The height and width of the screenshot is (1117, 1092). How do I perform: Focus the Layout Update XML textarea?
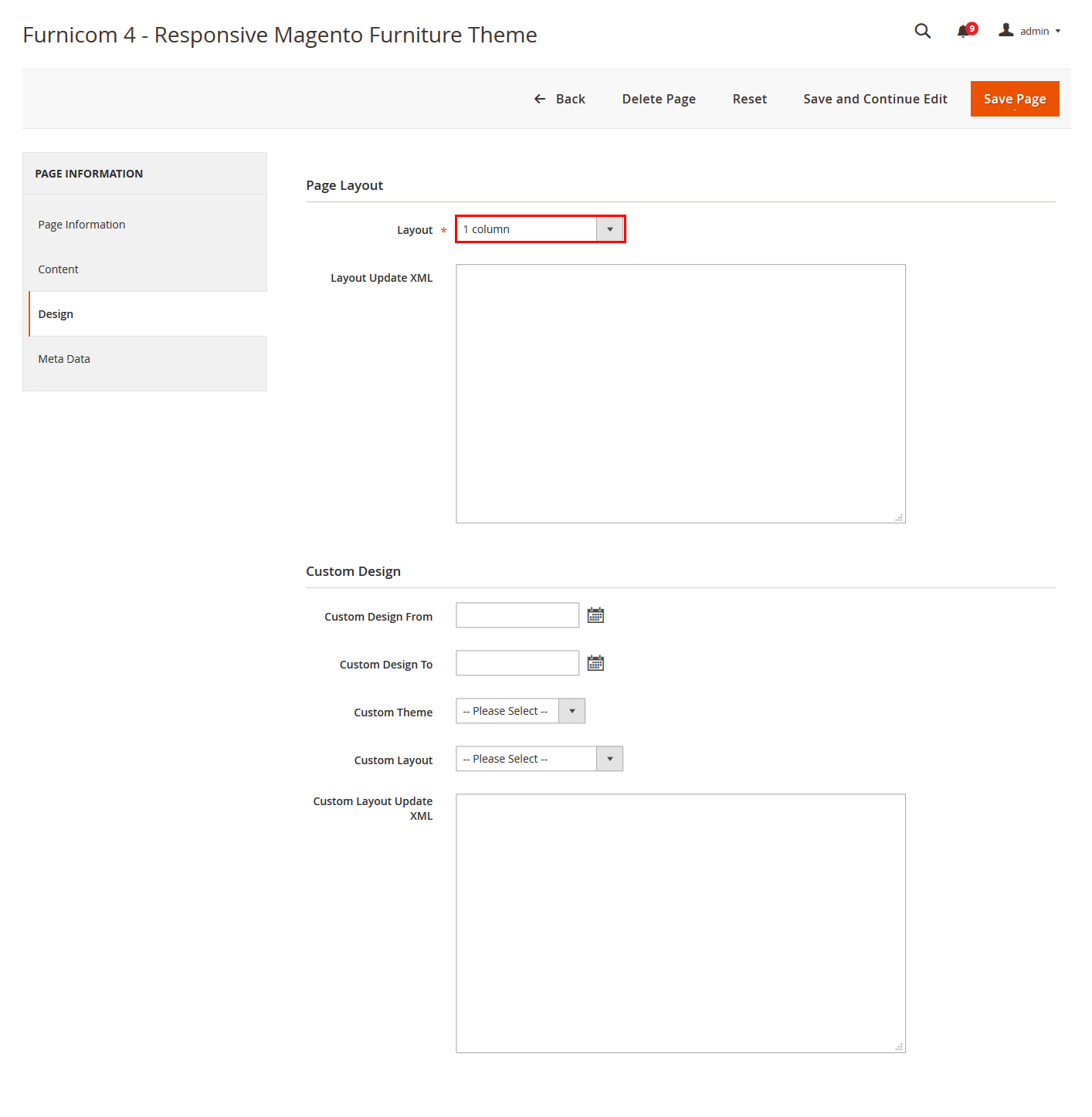[x=680, y=394]
